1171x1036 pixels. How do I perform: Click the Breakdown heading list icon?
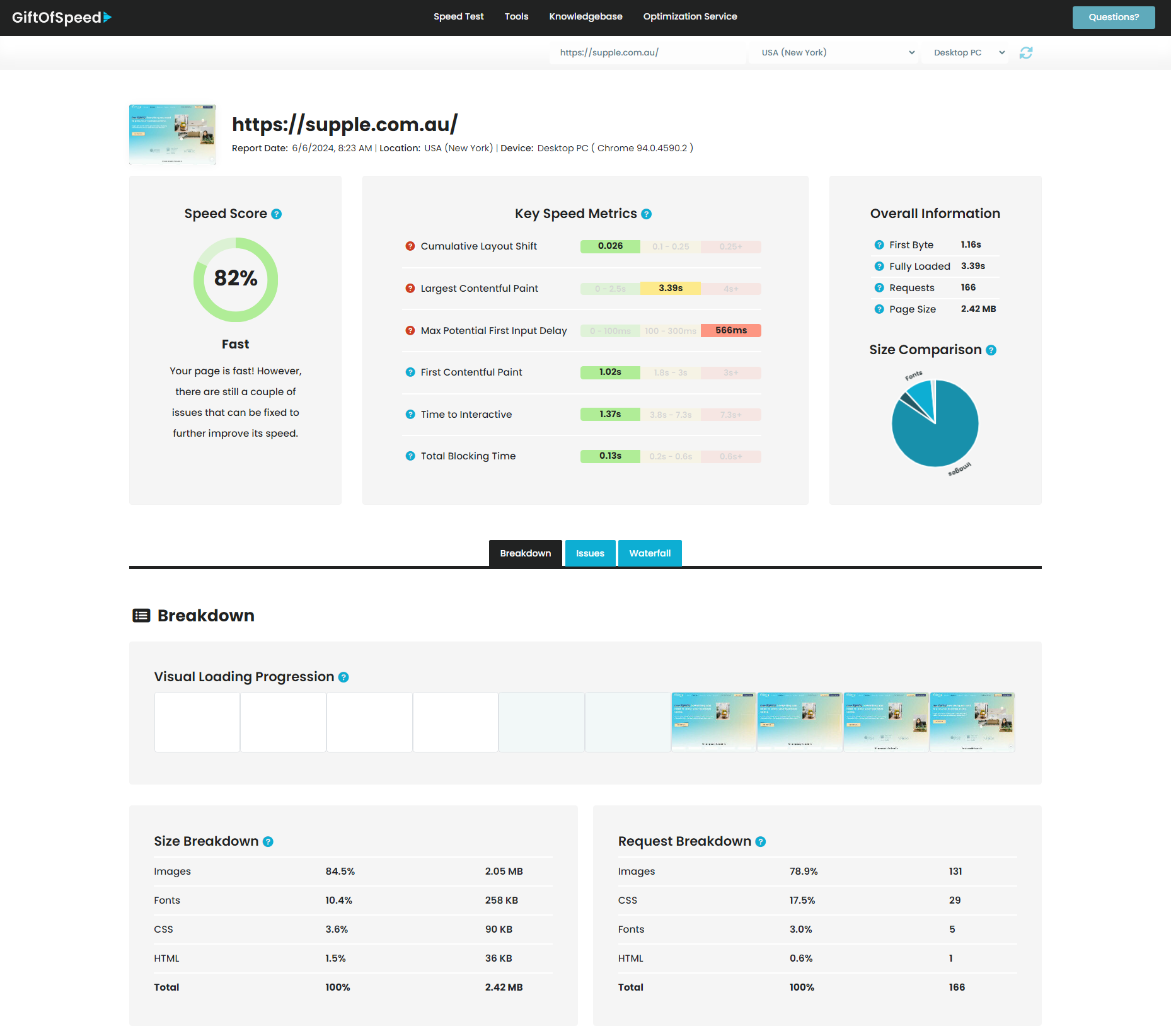click(141, 616)
